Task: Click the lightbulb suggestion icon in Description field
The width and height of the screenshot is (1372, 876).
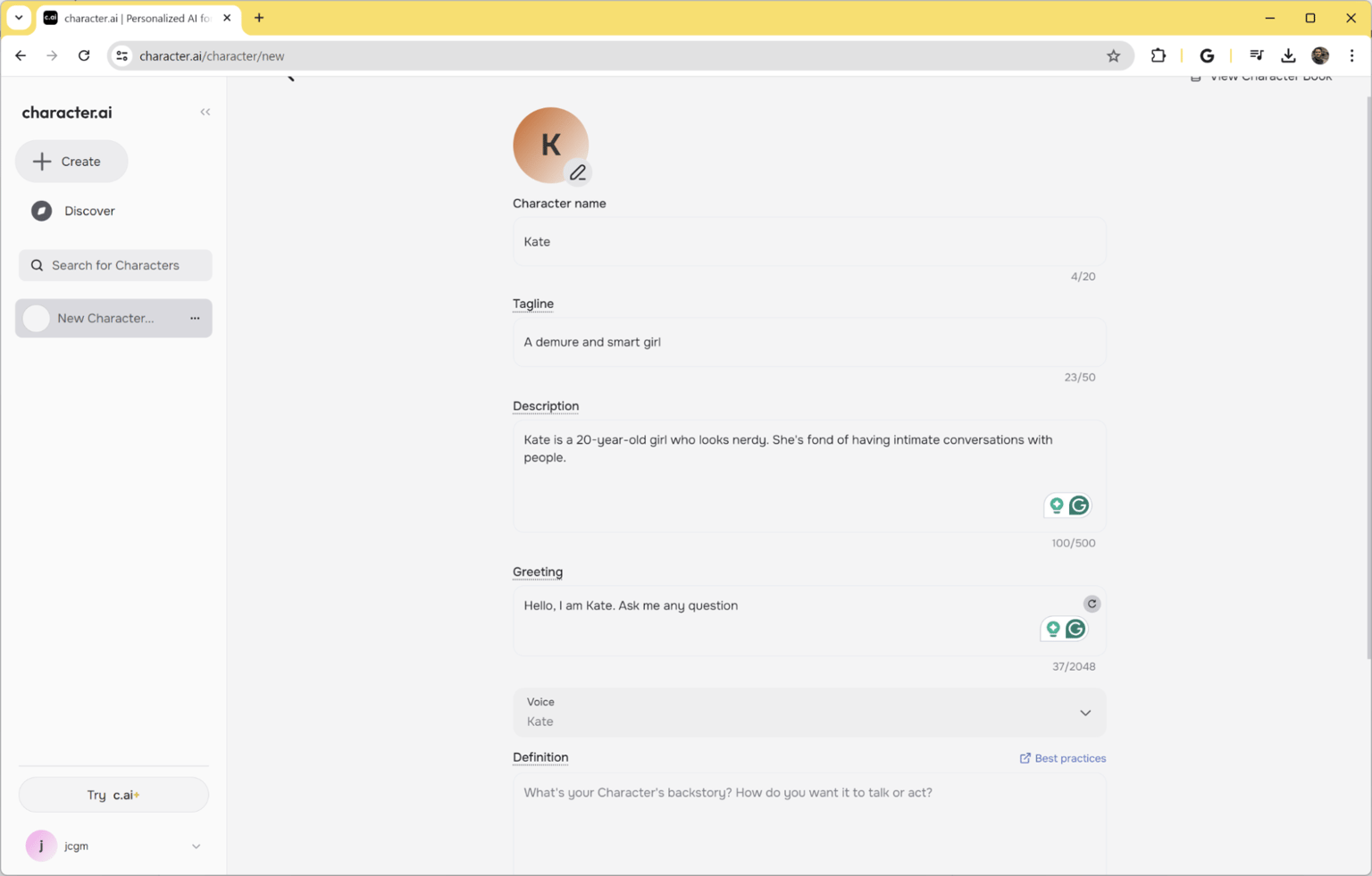Action: pos(1057,506)
